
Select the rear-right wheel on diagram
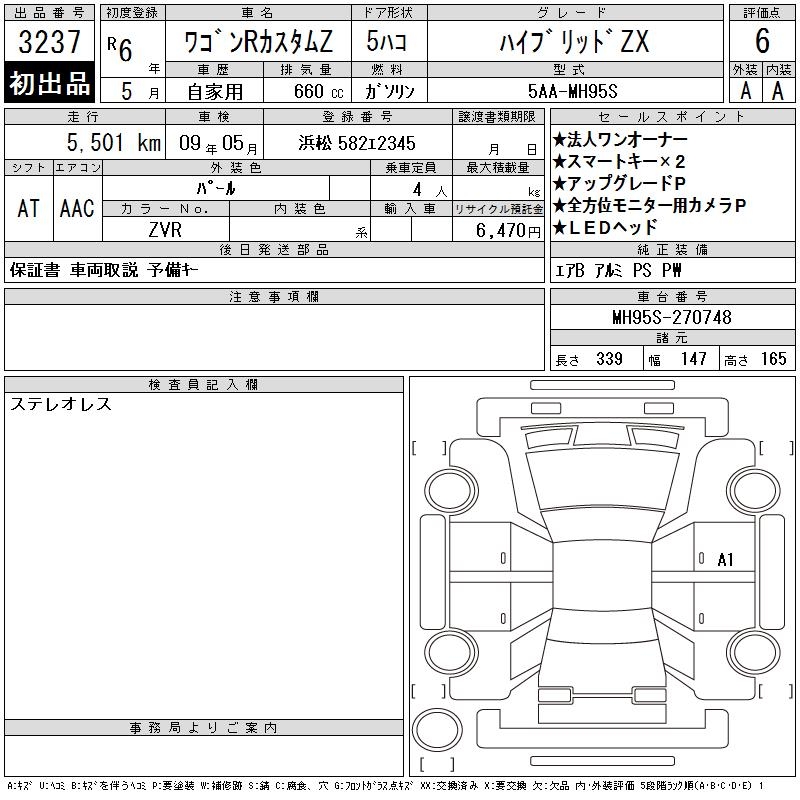[754, 652]
